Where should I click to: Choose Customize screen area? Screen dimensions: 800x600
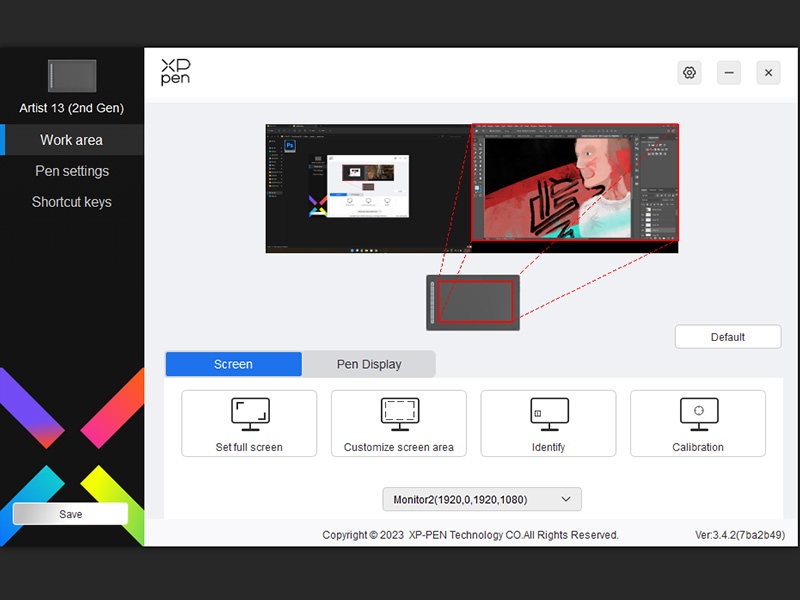tap(398, 423)
